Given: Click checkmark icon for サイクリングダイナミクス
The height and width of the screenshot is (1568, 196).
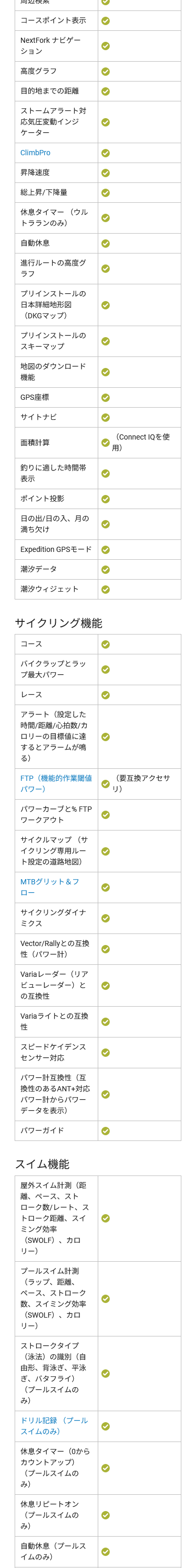Looking at the screenshot, I should [x=105, y=918].
